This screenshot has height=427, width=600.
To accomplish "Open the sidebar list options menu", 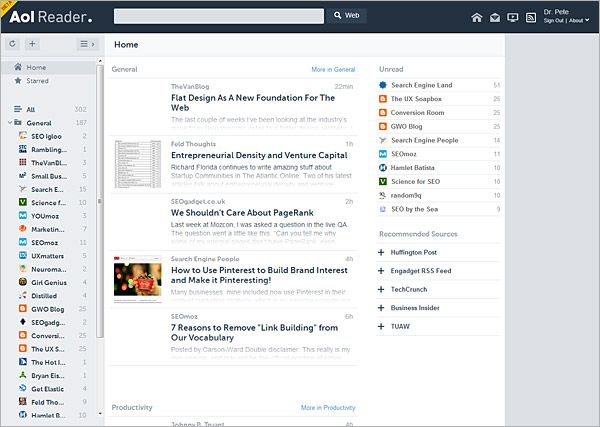I will 87,44.
